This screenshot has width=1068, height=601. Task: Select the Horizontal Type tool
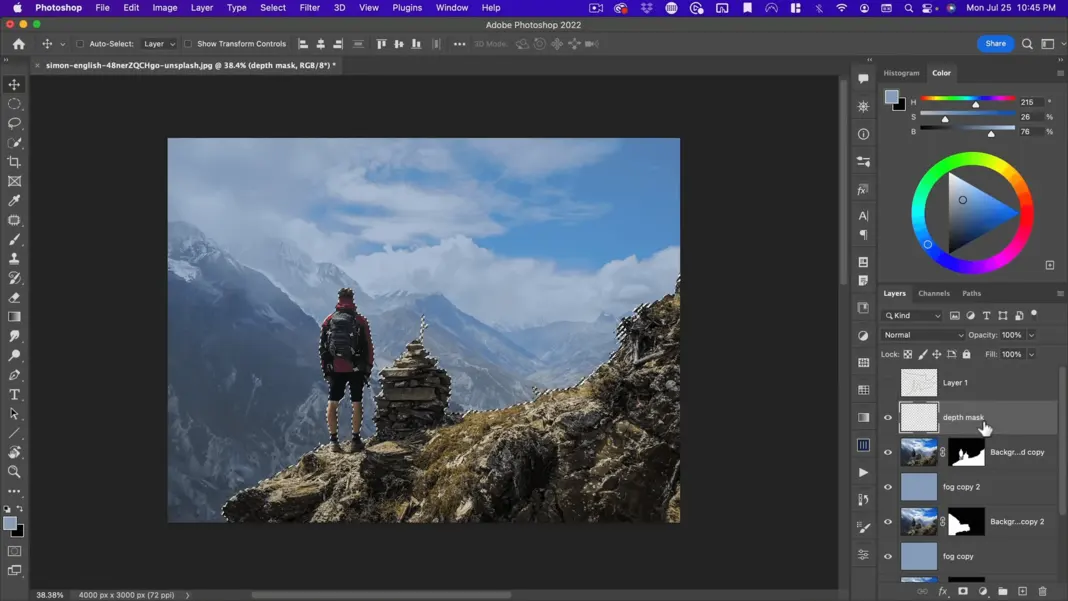point(14,395)
